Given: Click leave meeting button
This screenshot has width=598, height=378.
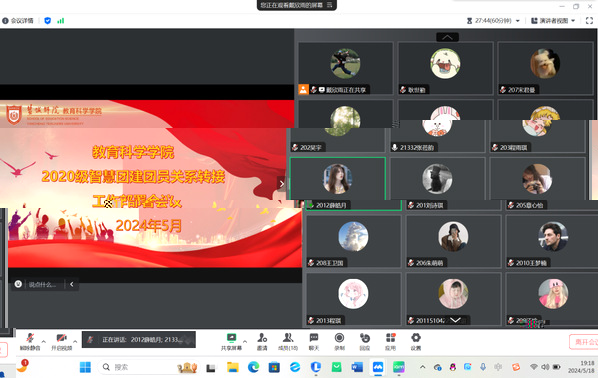Looking at the screenshot, I should (x=584, y=342).
